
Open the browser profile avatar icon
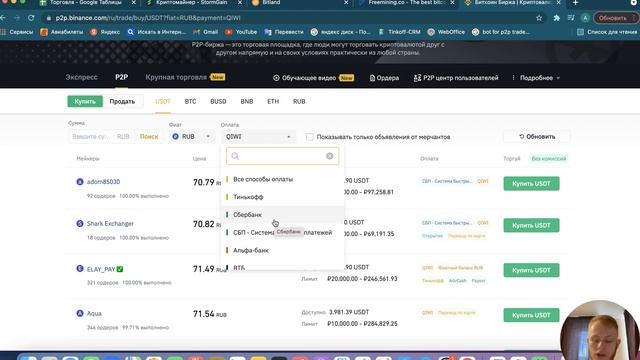[585, 18]
